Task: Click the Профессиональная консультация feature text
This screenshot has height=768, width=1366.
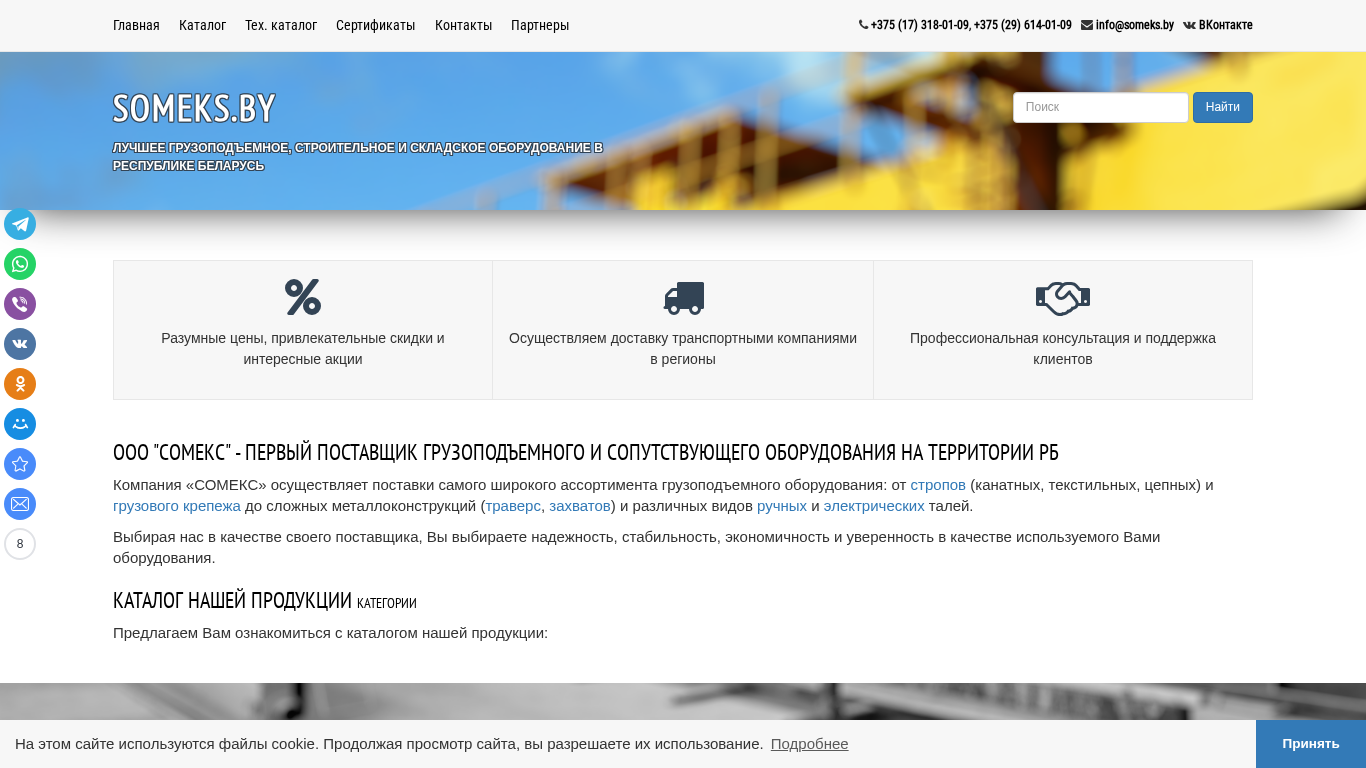Action: pos(1063,348)
